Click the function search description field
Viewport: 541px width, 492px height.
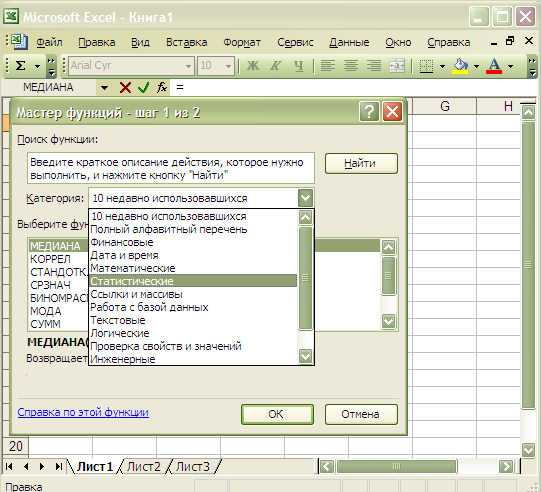click(171, 168)
